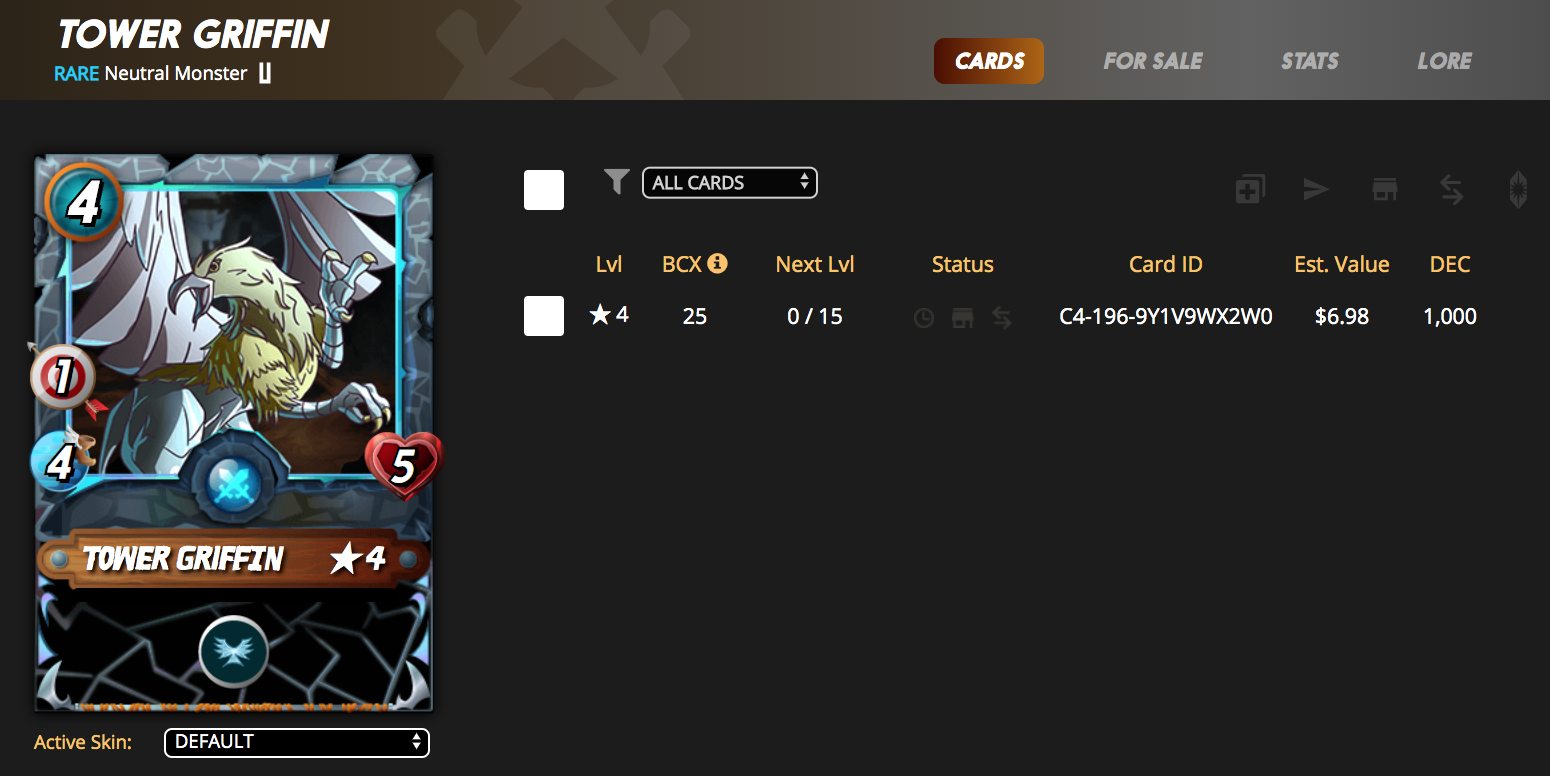
Task: Open the Active Skin DEFAULT dropdown
Action: click(x=296, y=742)
